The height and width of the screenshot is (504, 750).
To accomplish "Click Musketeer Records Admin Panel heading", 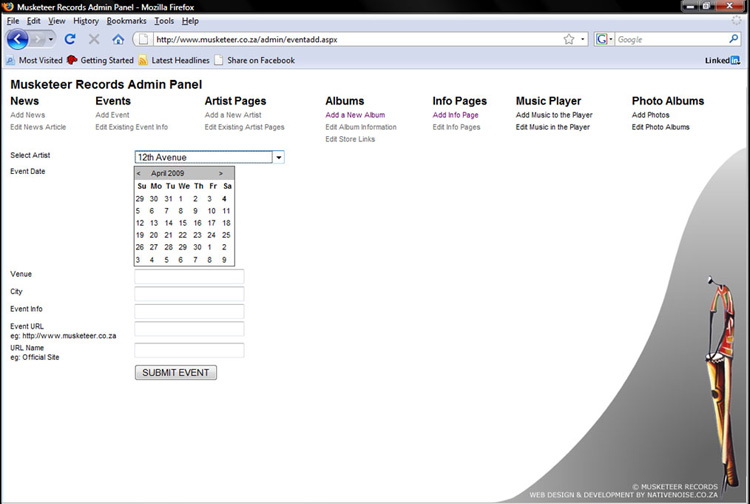I will pyautogui.click(x=106, y=85).
